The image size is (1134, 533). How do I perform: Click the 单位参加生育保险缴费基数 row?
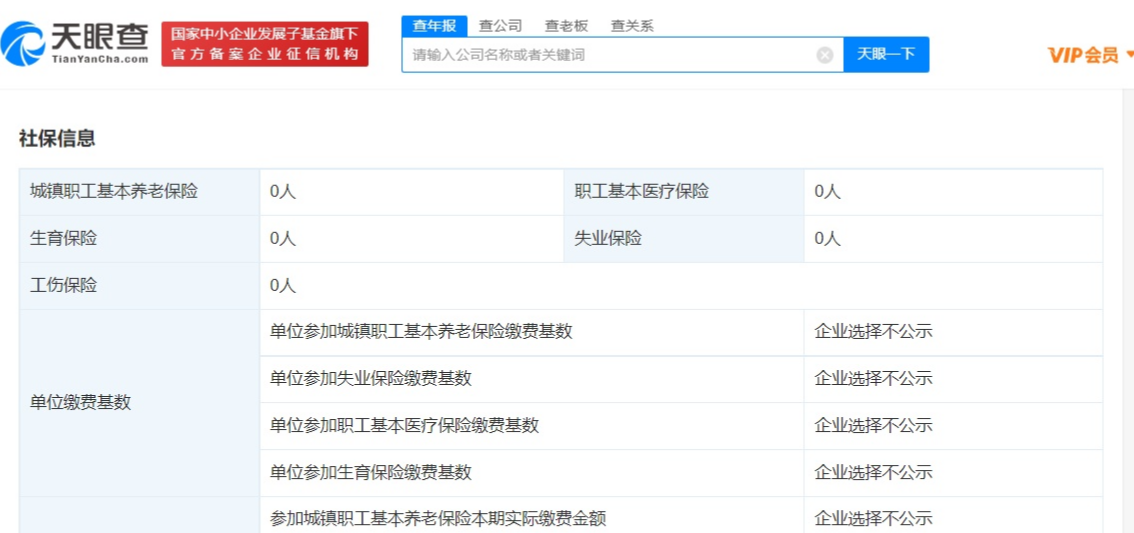click(371, 472)
